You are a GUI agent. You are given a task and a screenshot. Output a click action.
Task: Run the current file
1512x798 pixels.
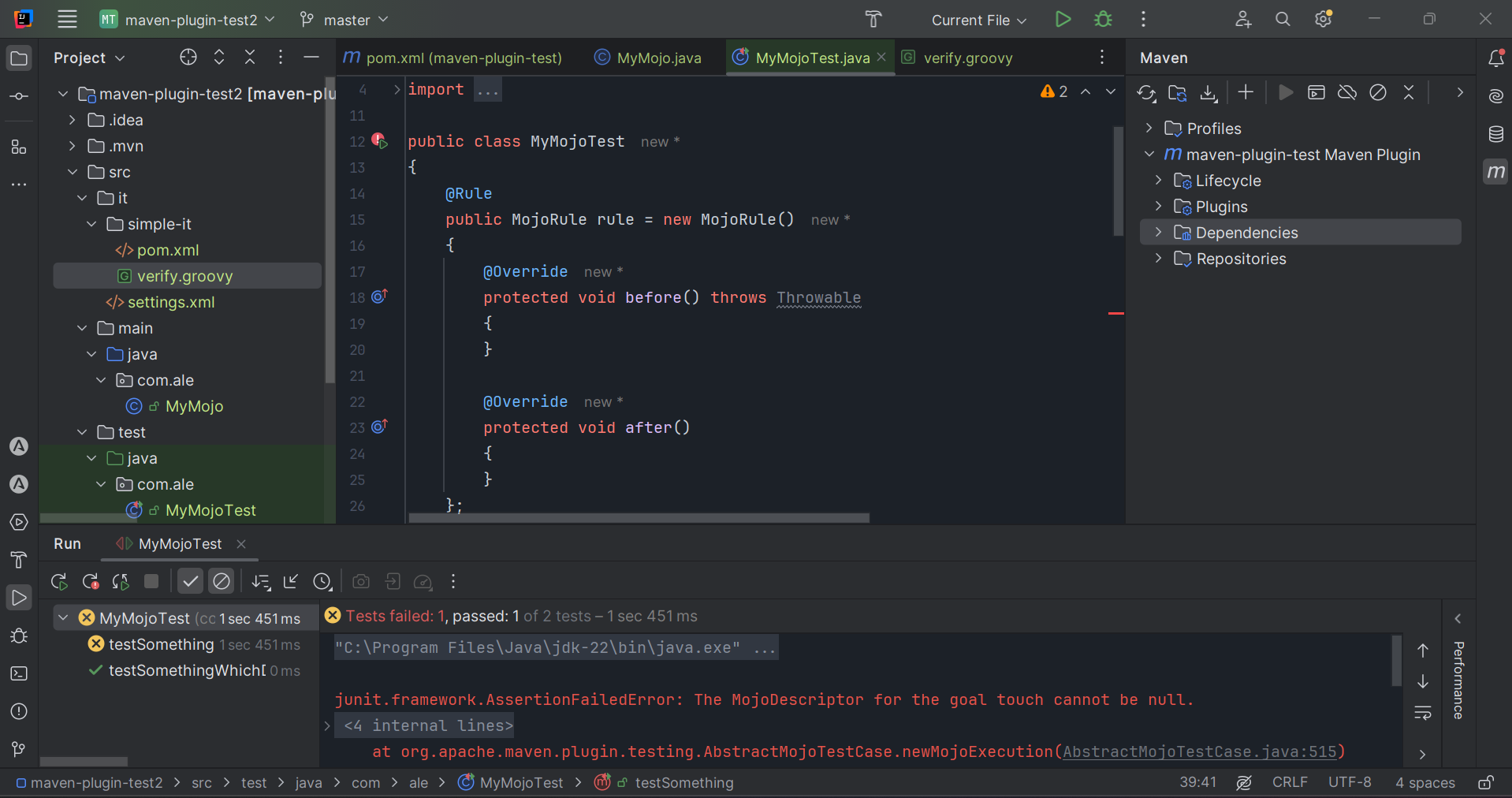point(1063,20)
